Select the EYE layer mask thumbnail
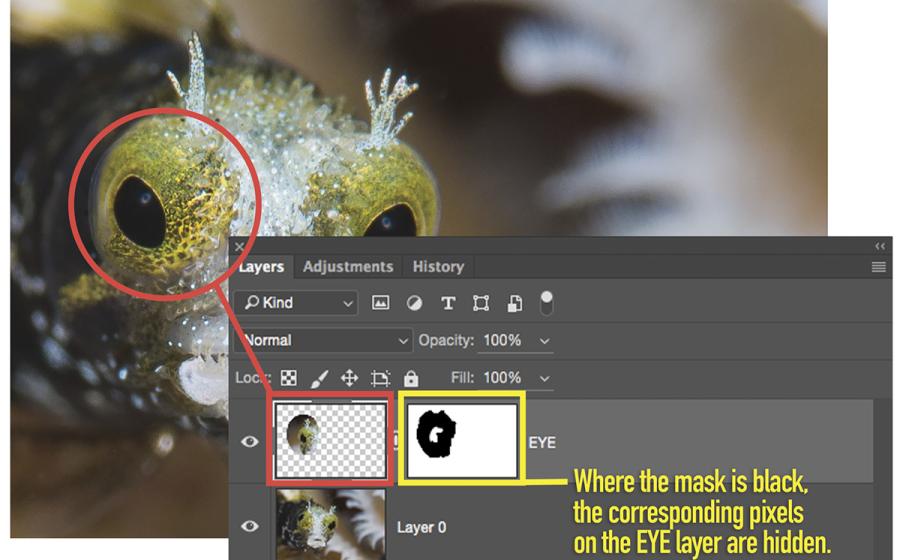 coord(461,441)
